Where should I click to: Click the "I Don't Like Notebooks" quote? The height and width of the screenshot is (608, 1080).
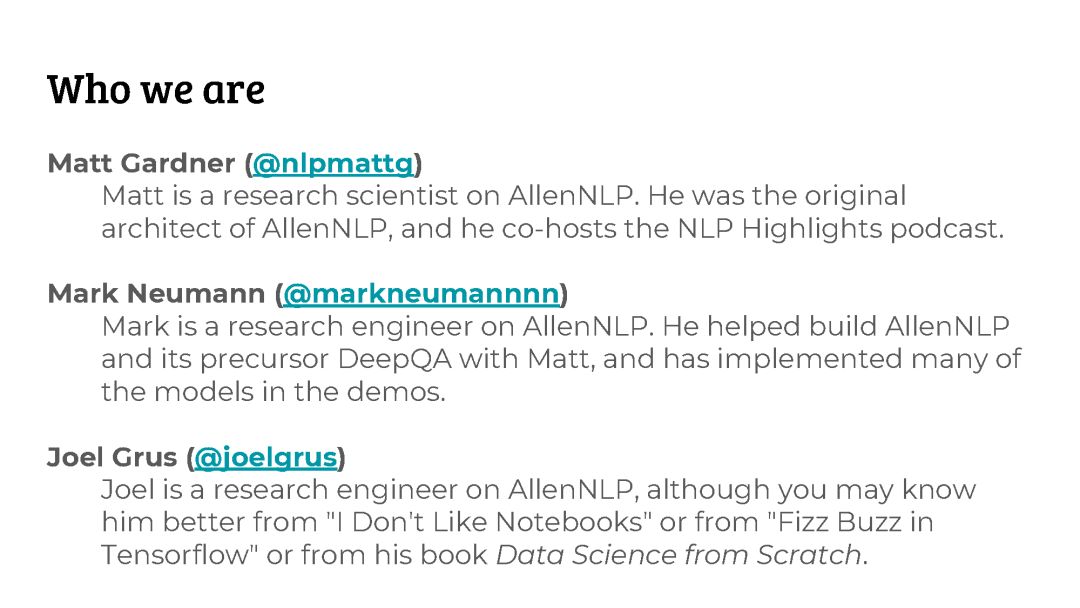[x=488, y=522]
